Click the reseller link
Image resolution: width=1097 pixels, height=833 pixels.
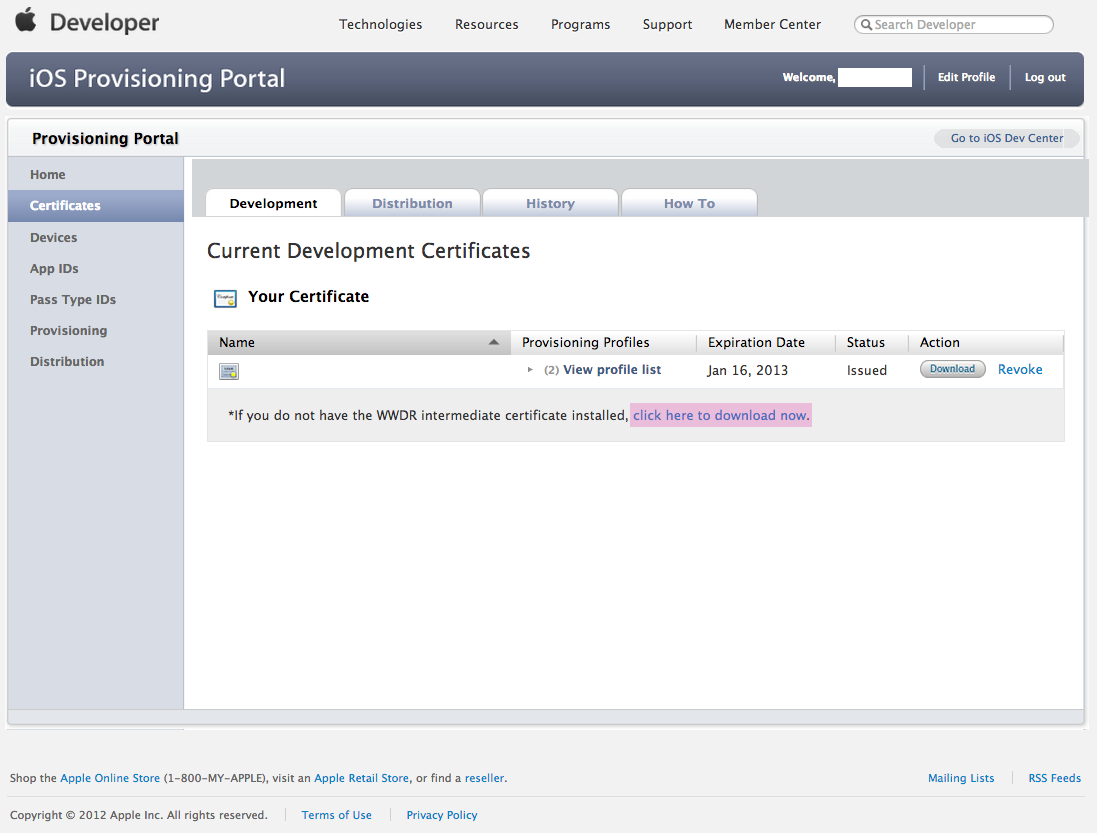pyautogui.click(x=484, y=778)
